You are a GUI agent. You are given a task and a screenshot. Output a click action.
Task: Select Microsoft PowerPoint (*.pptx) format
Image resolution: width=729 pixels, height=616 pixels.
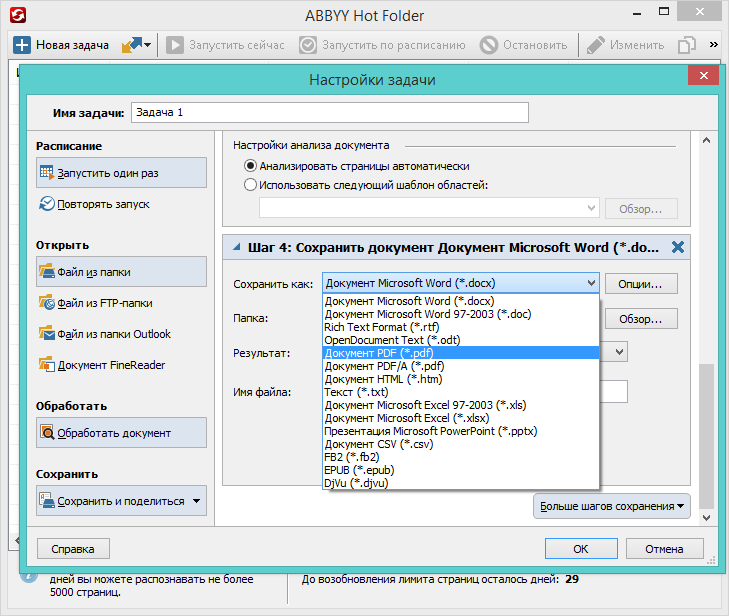pyautogui.click(x=461, y=431)
